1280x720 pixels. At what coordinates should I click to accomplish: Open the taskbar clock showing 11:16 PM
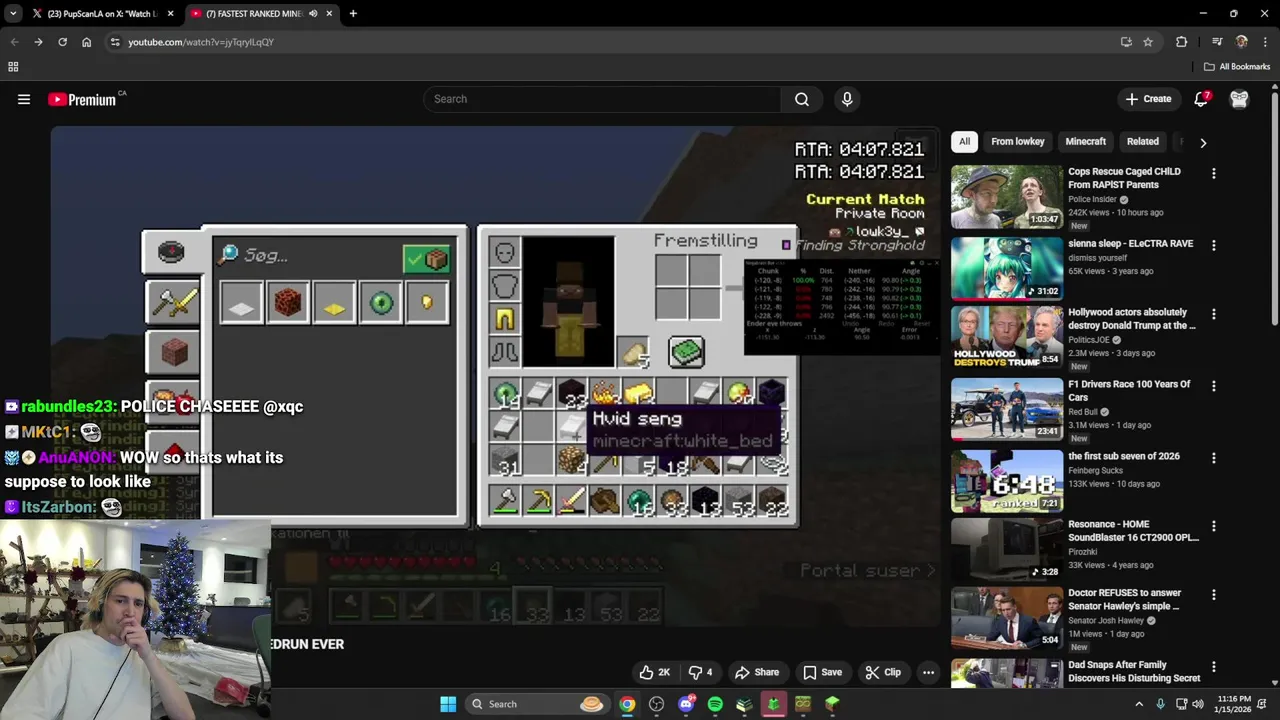tap(1235, 704)
